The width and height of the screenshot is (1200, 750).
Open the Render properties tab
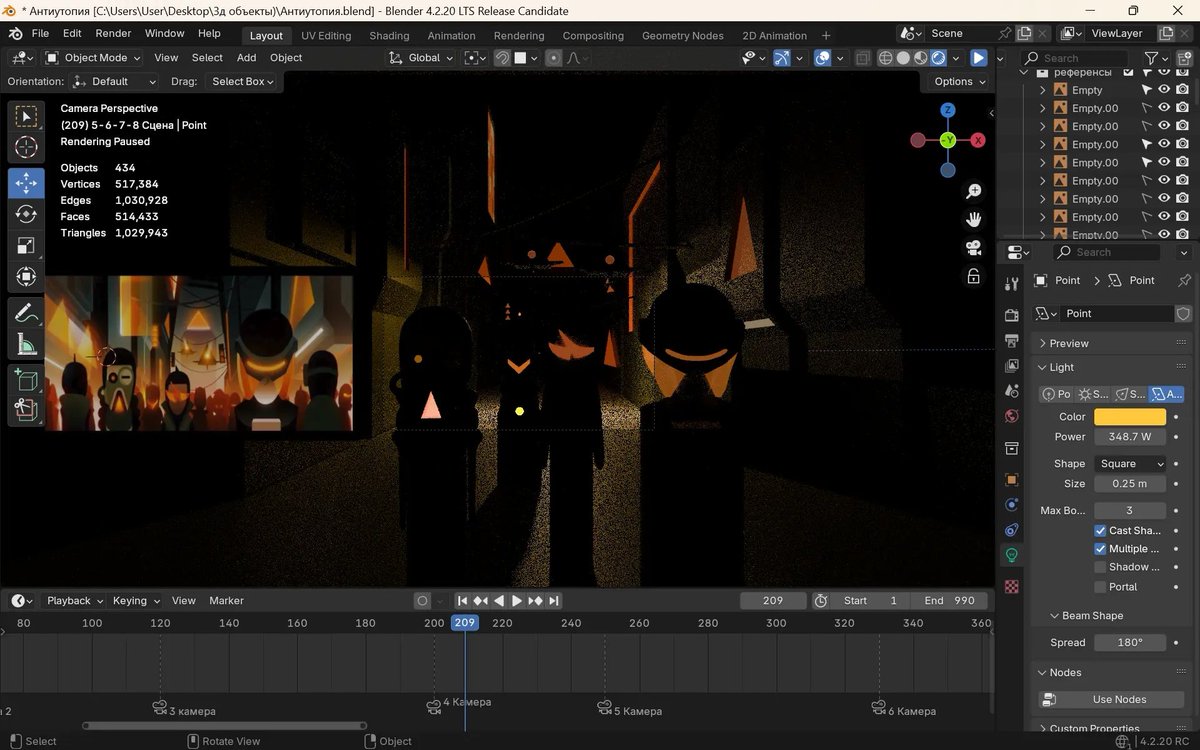click(x=1012, y=315)
